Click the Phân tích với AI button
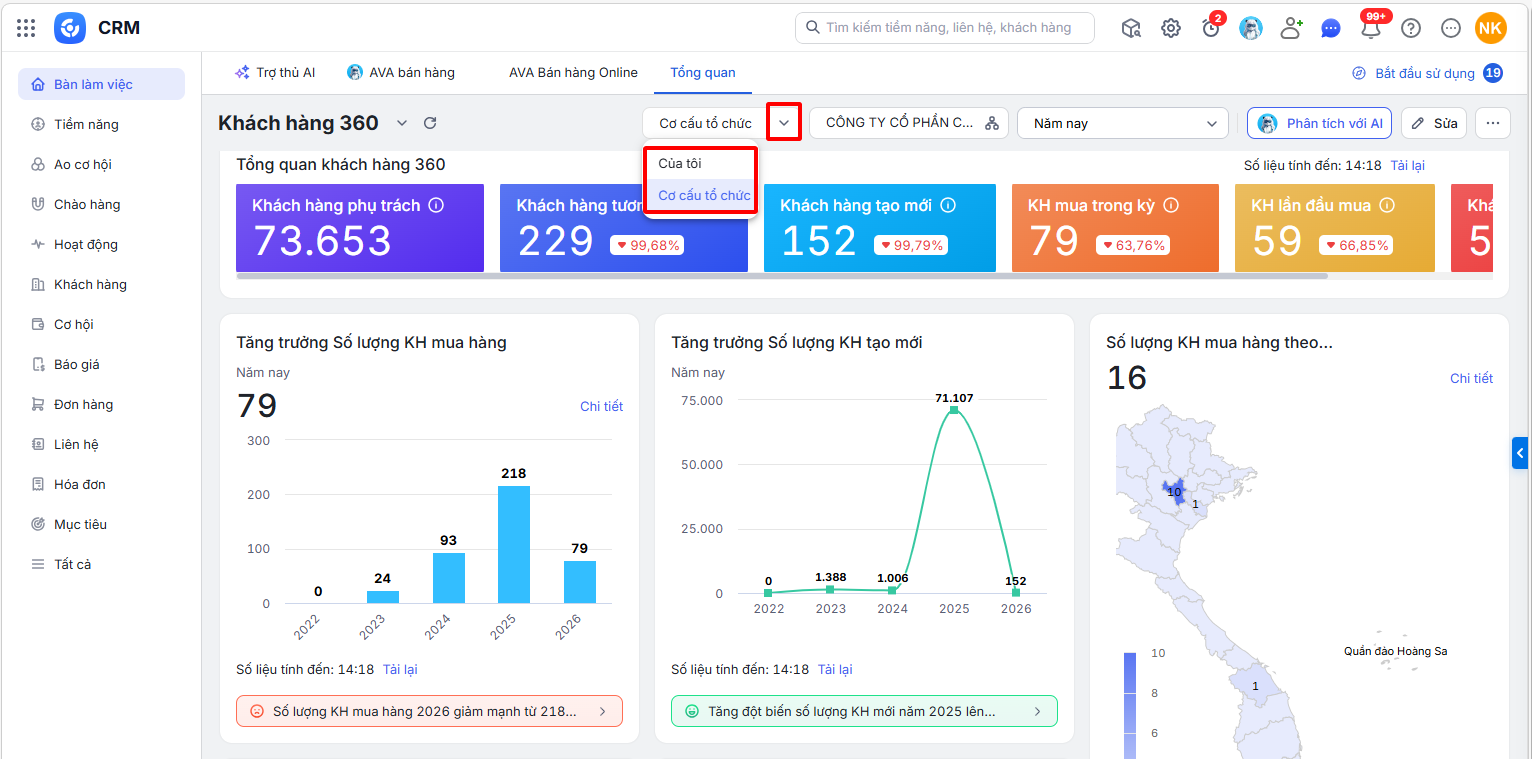Image resolution: width=1532 pixels, height=759 pixels. coord(1319,123)
